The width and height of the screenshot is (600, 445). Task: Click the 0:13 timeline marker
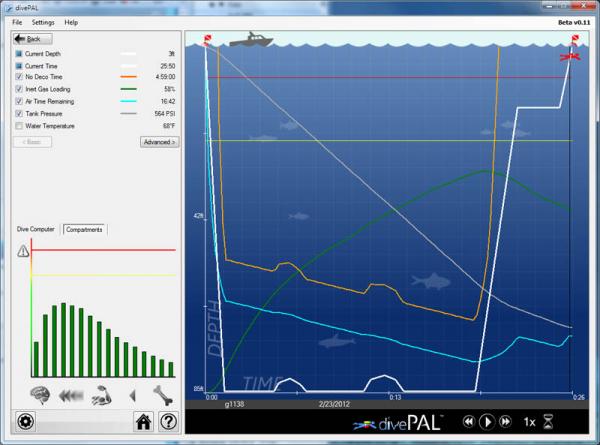click(x=395, y=398)
